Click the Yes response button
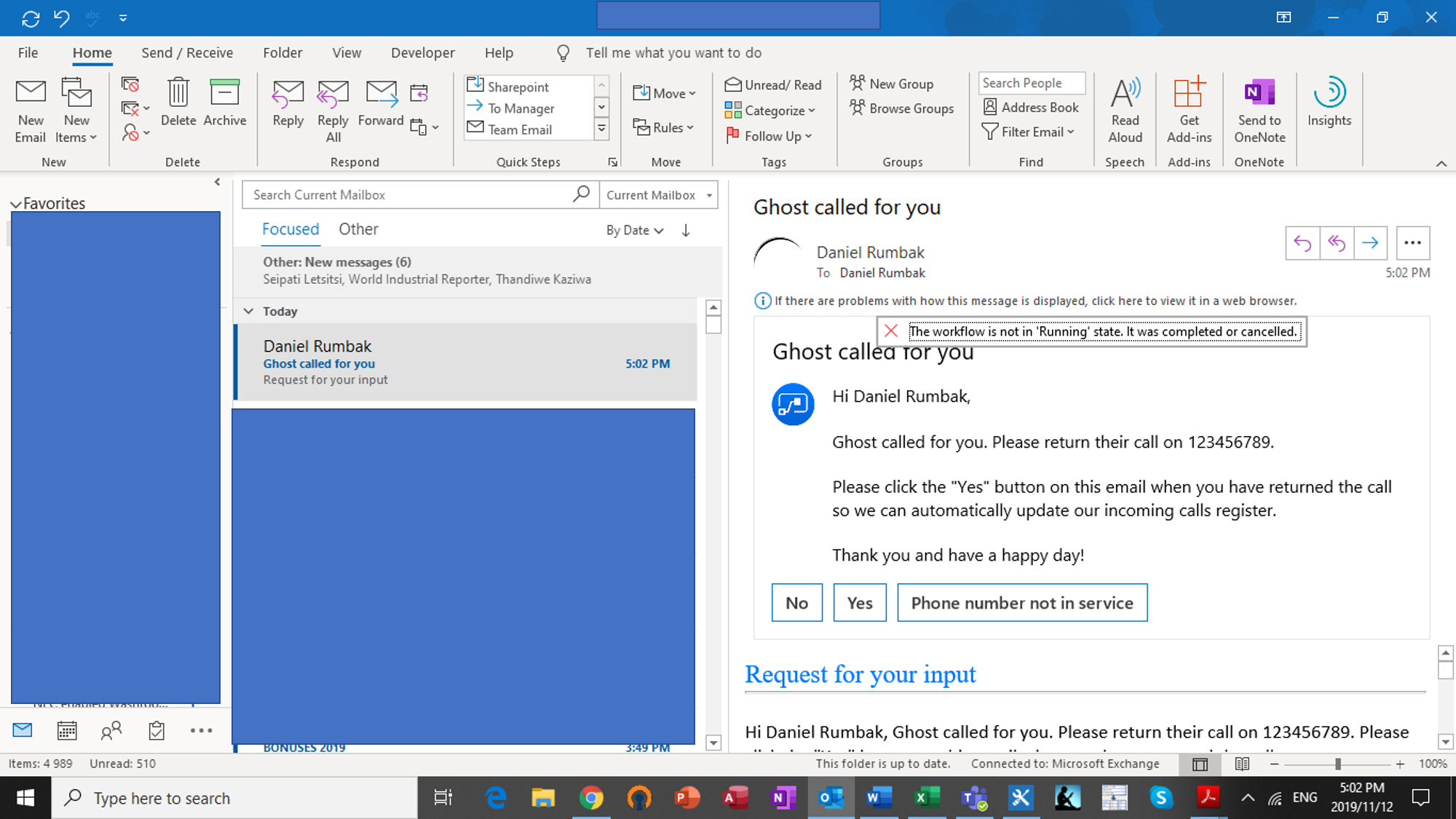Image resolution: width=1456 pixels, height=819 pixels. [x=860, y=603]
